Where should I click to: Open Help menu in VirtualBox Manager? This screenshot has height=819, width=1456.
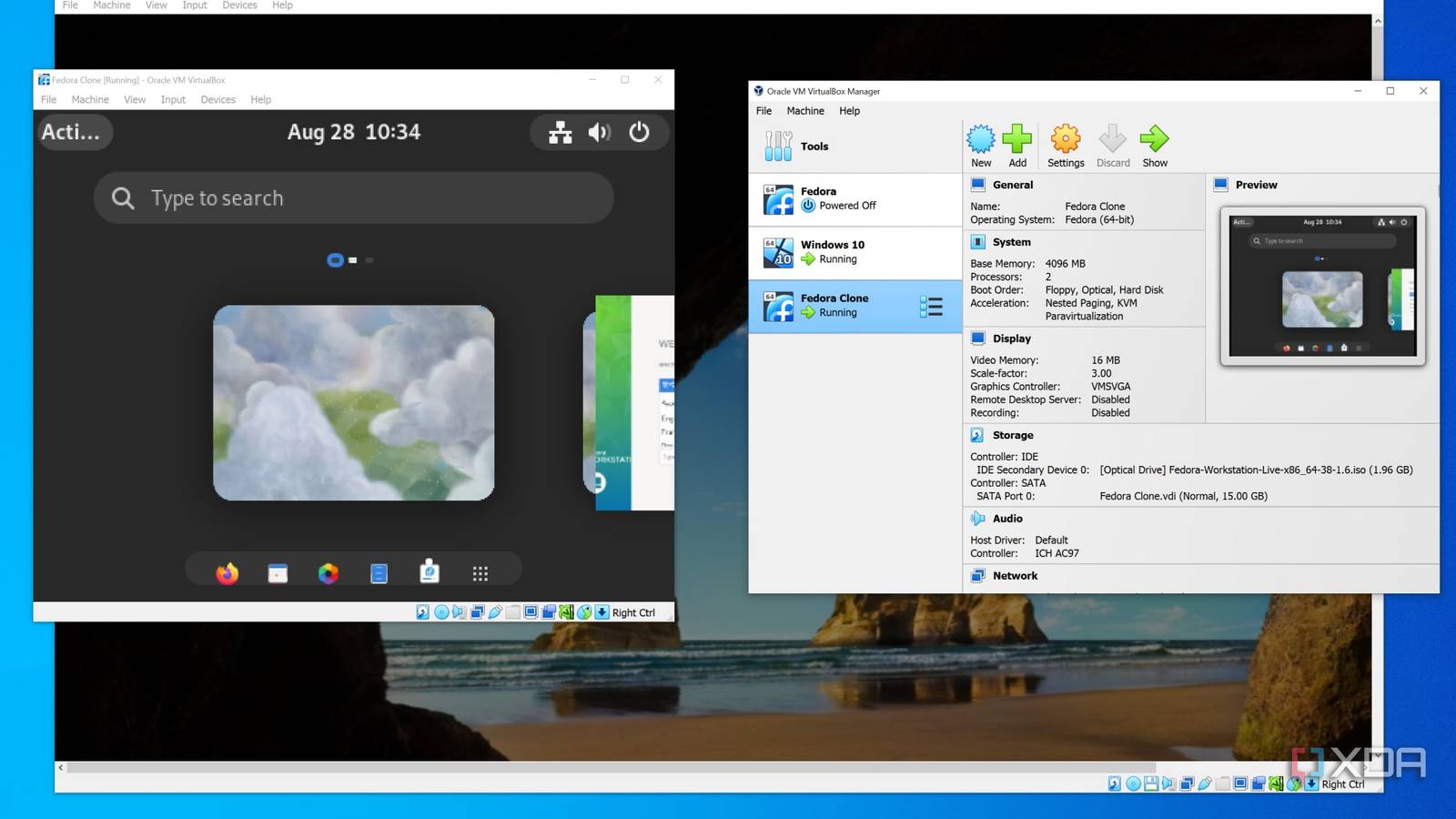[x=849, y=111]
